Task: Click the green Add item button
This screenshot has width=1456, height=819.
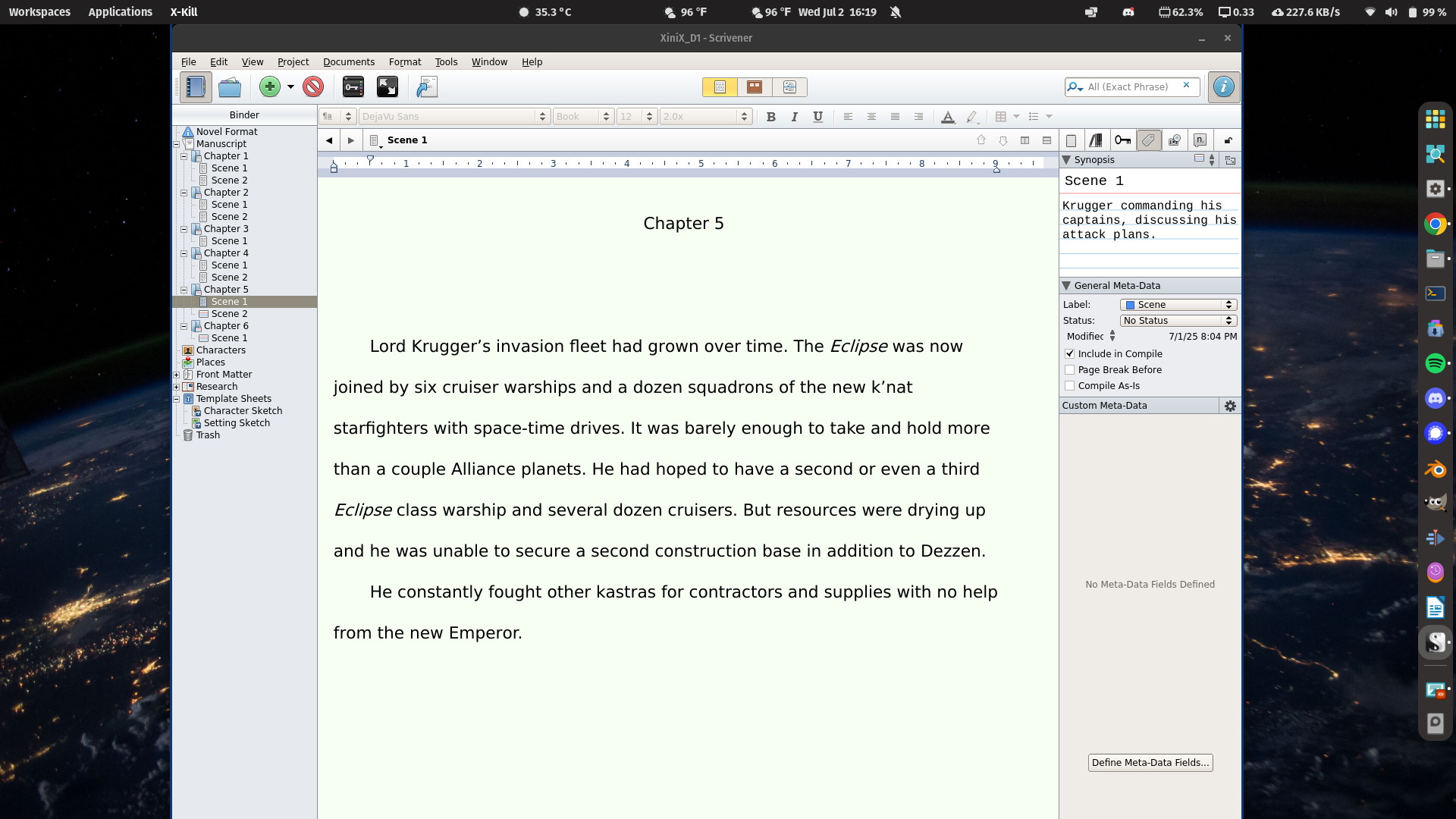Action: click(269, 86)
